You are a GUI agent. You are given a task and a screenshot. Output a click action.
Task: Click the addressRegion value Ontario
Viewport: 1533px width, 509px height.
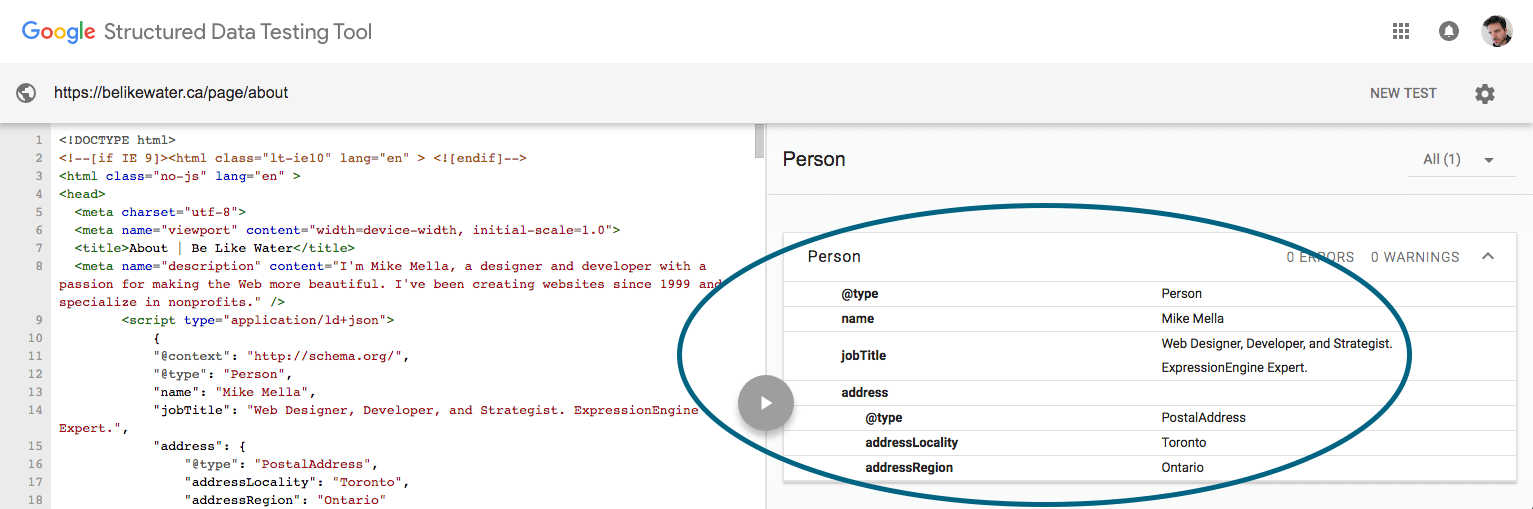tap(1182, 467)
